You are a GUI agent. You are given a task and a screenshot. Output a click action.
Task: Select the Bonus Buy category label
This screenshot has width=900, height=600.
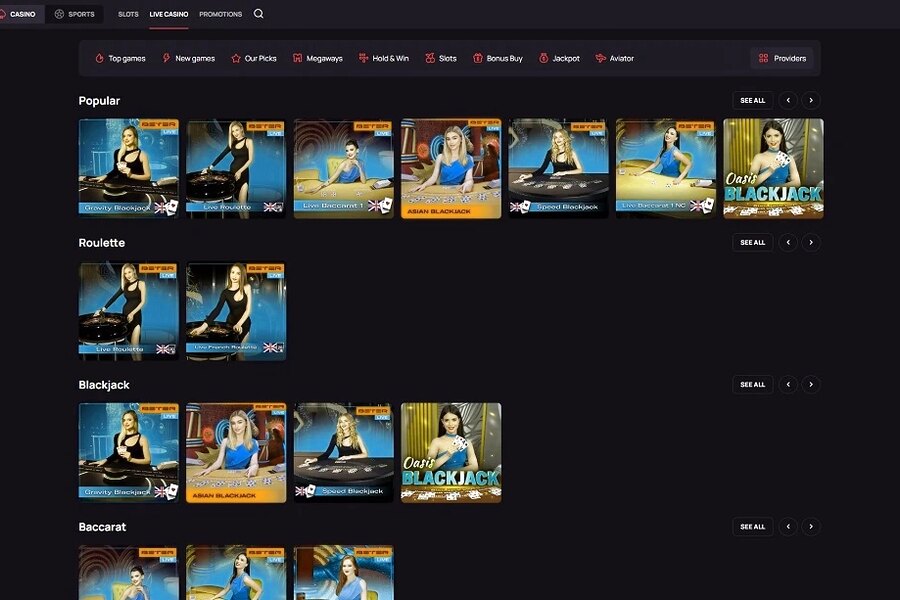coord(505,59)
